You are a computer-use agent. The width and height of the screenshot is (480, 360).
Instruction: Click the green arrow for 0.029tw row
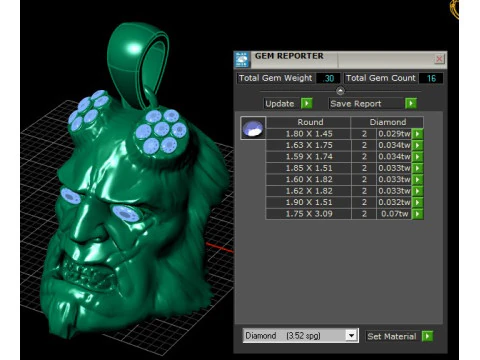coord(418,134)
